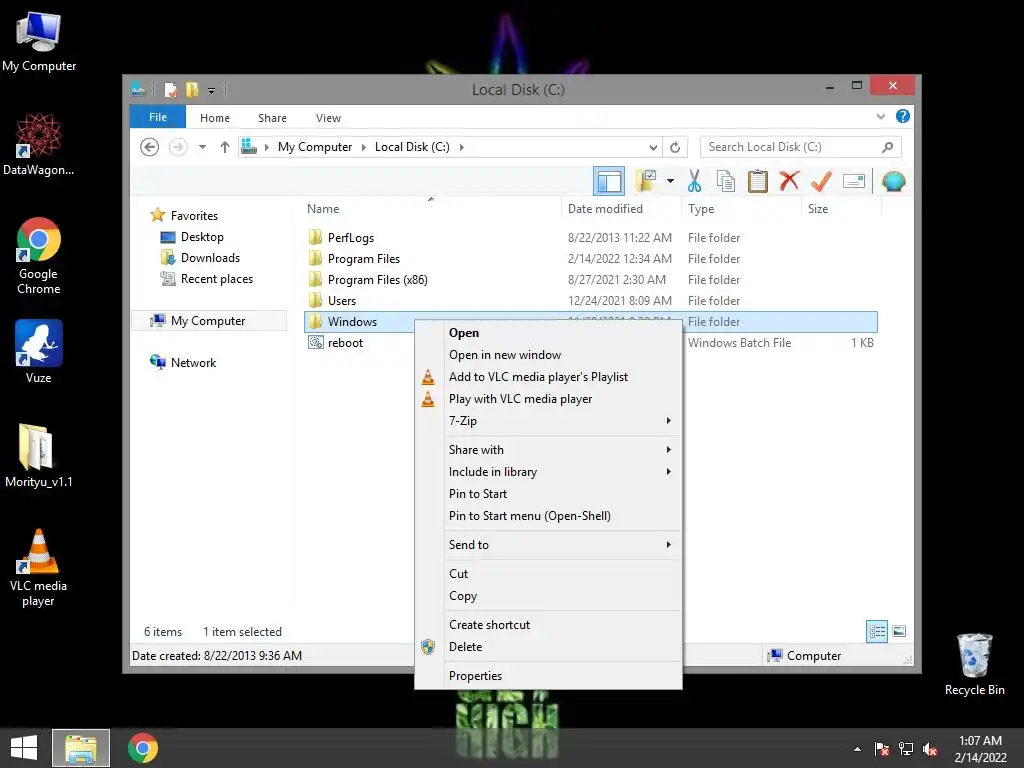1024x768 pixels.
Task: Click Google Chrome on the taskbar
Action: tap(143, 748)
